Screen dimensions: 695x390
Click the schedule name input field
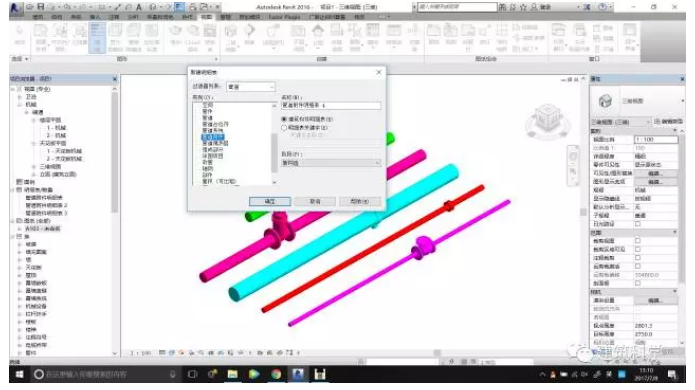pyautogui.click(x=331, y=105)
